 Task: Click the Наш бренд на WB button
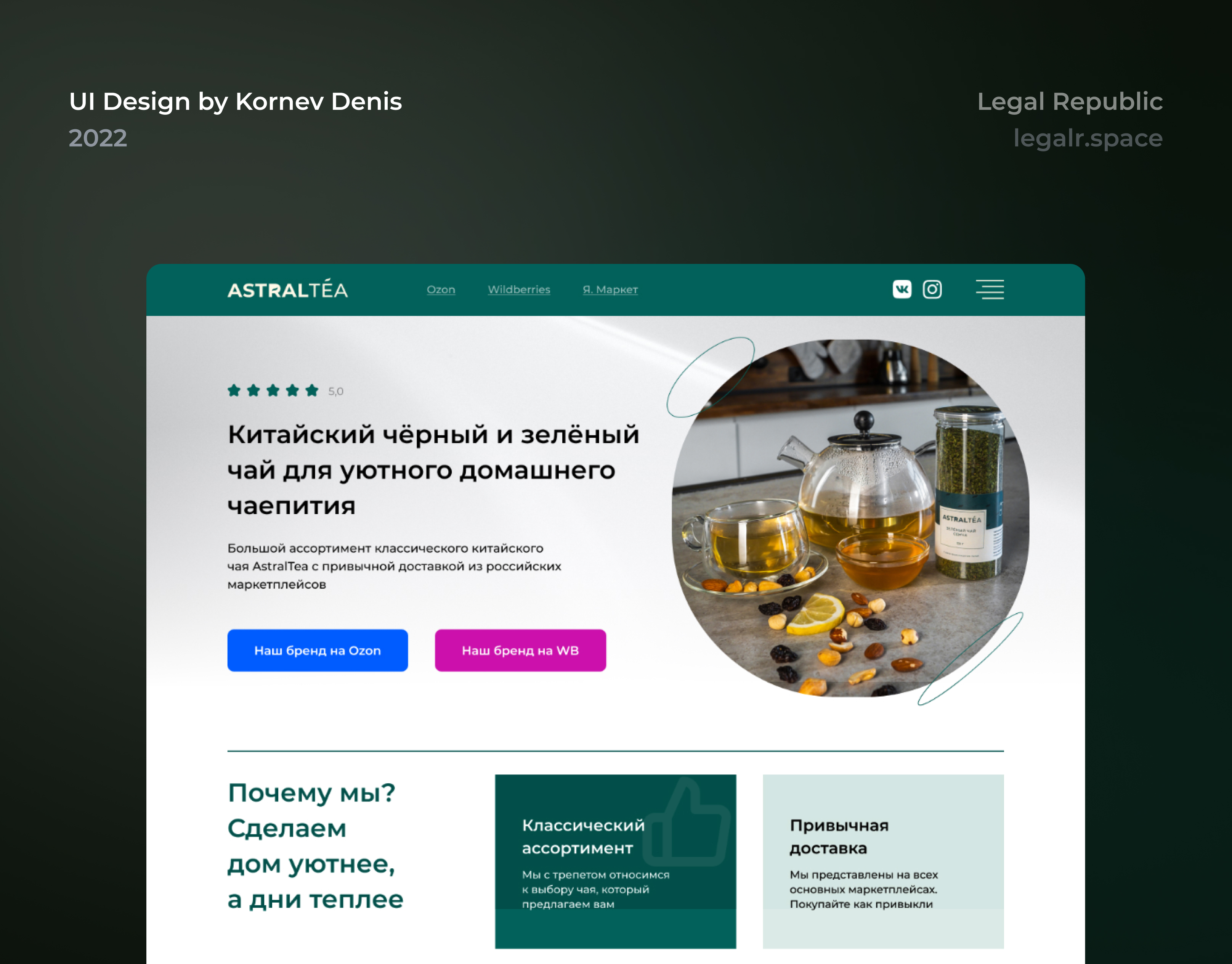[x=521, y=650]
